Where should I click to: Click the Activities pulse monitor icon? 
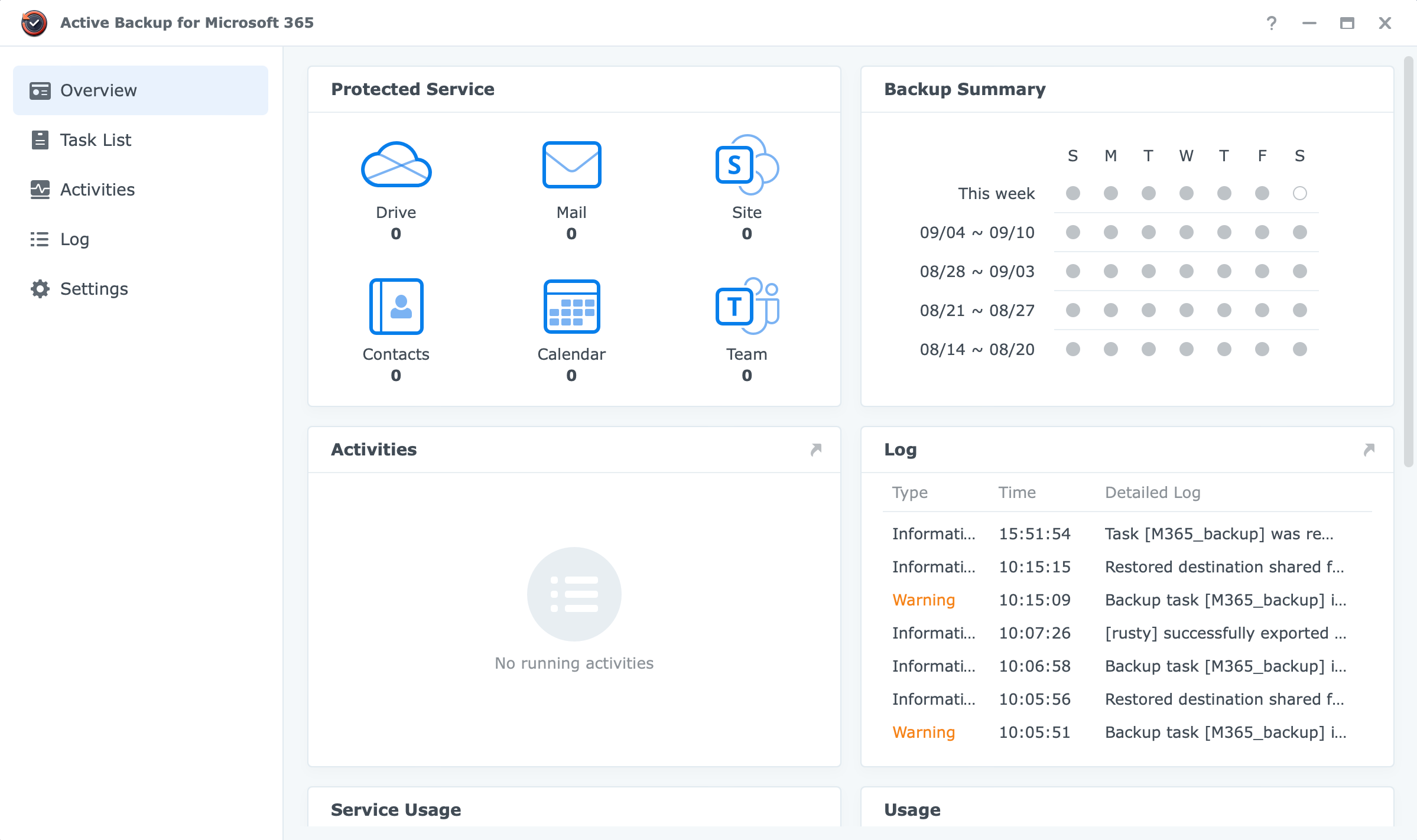point(40,190)
